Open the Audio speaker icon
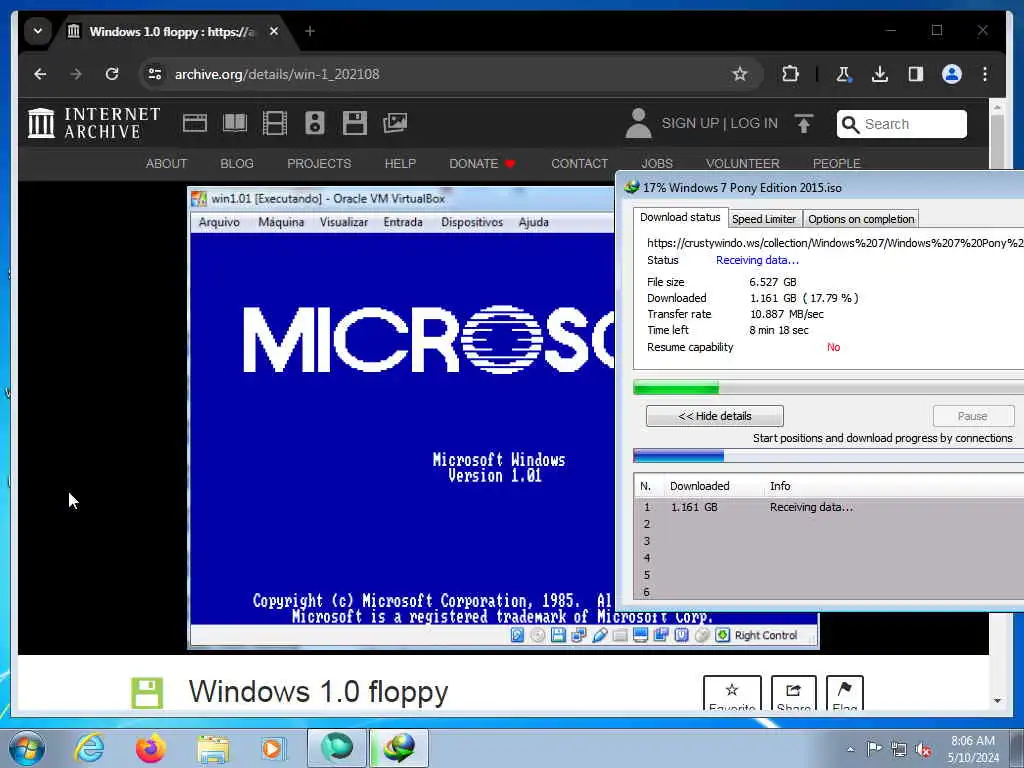This screenshot has height=768, width=1024. [x=315, y=123]
